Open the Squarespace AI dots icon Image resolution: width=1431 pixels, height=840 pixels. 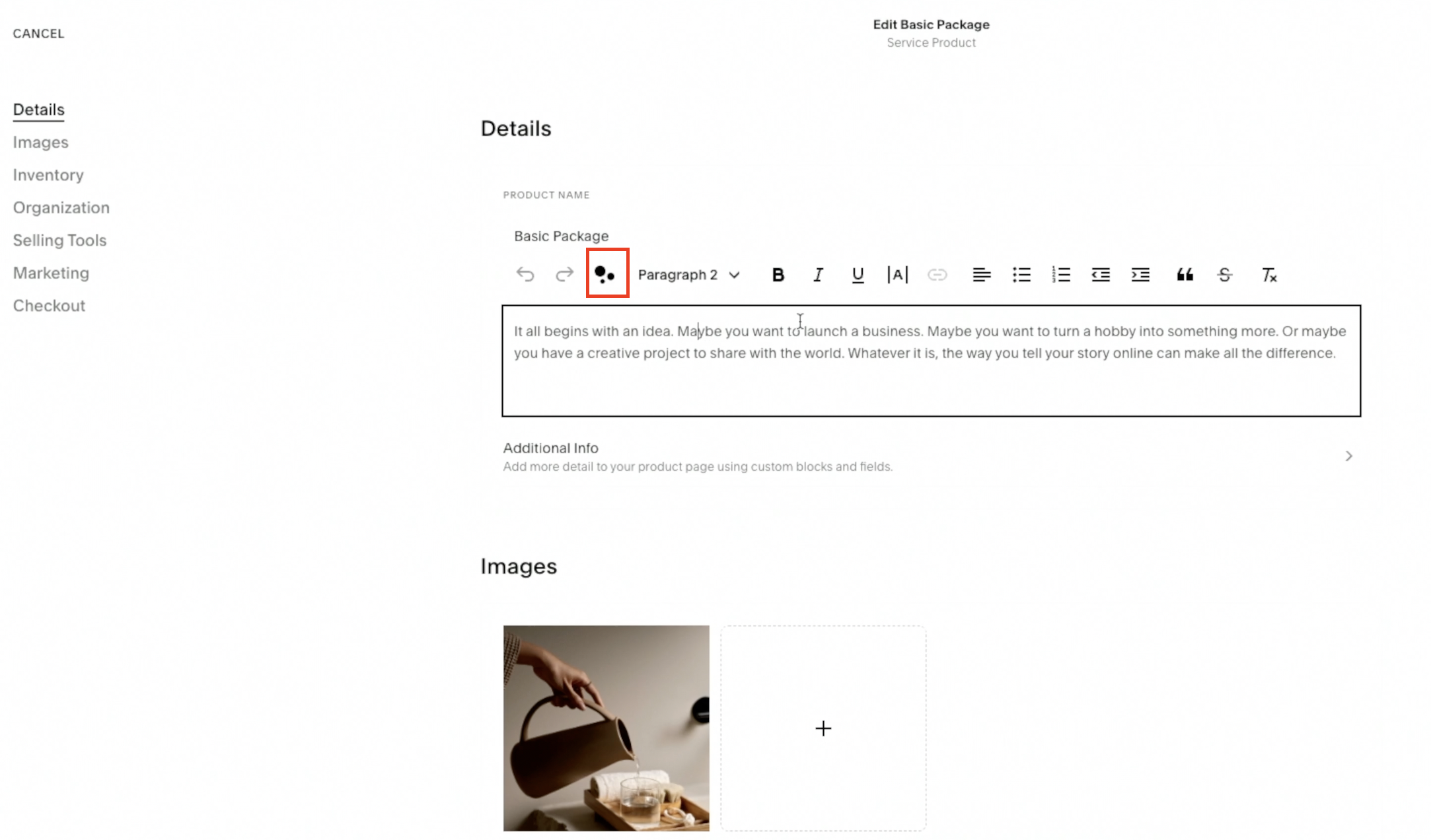(605, 274)
